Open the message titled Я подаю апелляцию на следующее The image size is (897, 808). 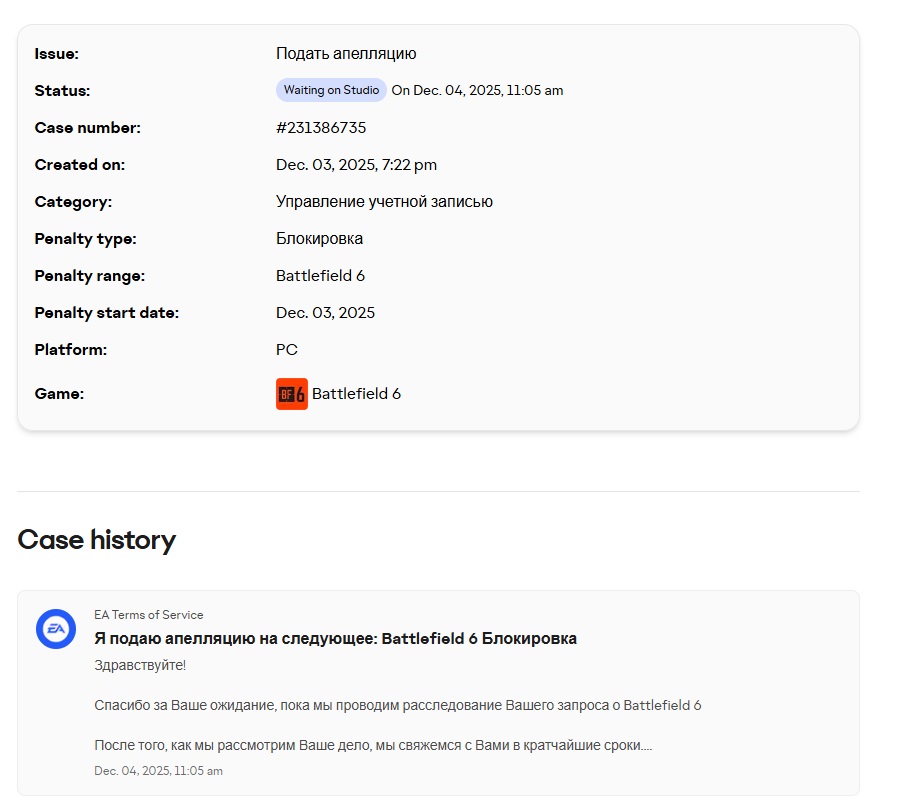(x=335, y=638)
